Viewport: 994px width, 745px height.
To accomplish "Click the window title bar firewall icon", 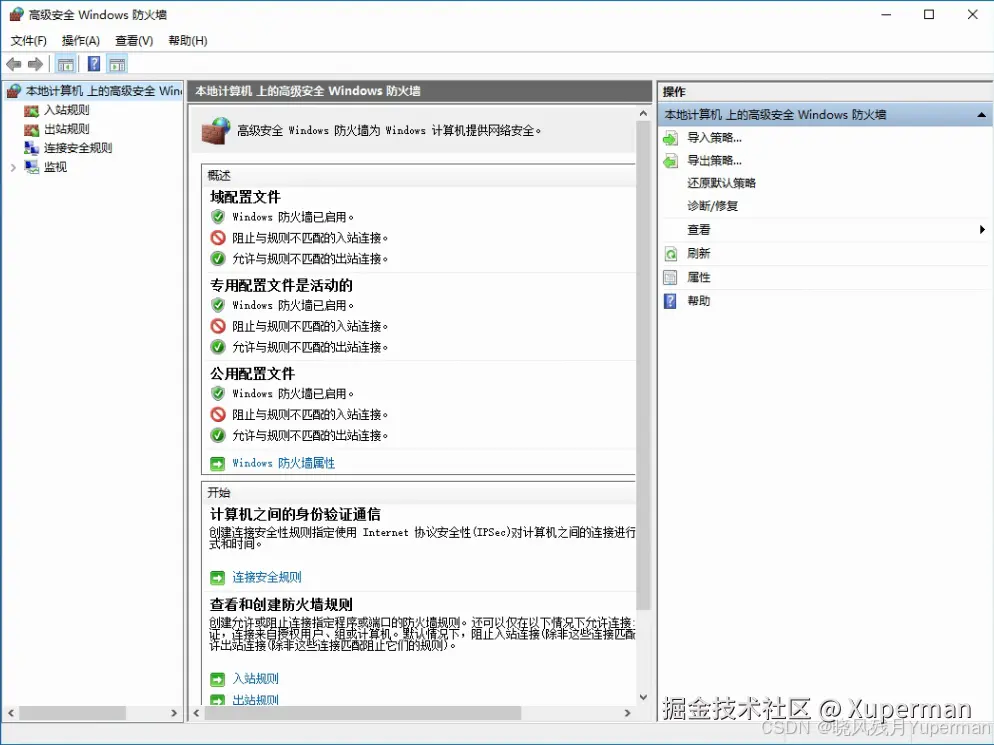I will pos(16,14).
